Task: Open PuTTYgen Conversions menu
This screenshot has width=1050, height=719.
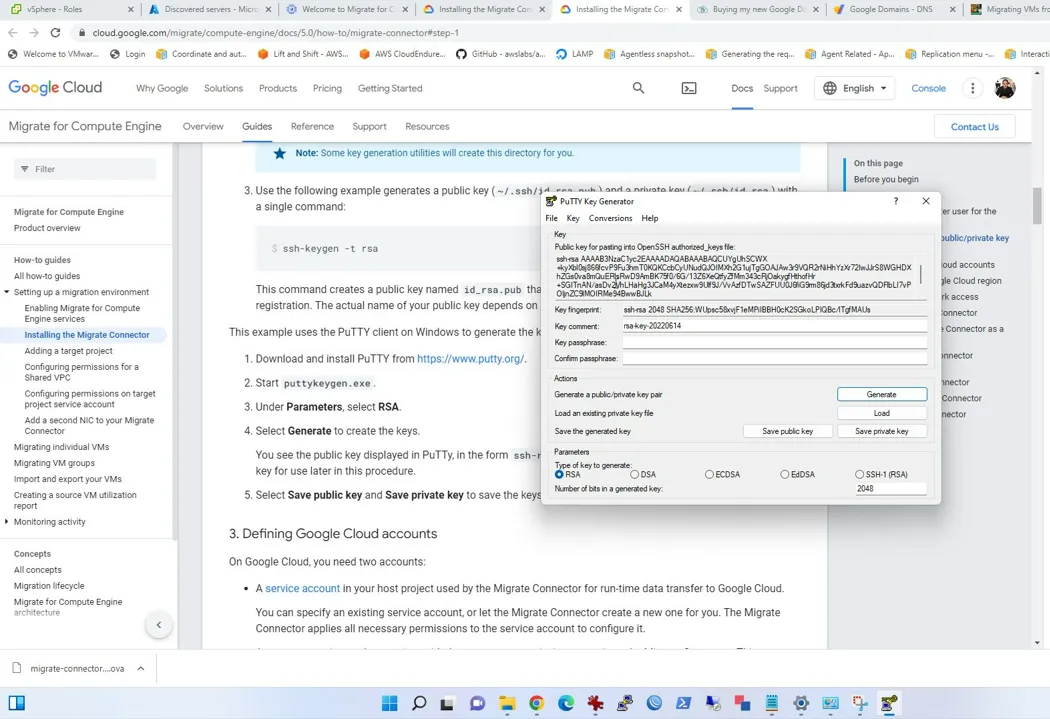Action: tap(610, 218)
